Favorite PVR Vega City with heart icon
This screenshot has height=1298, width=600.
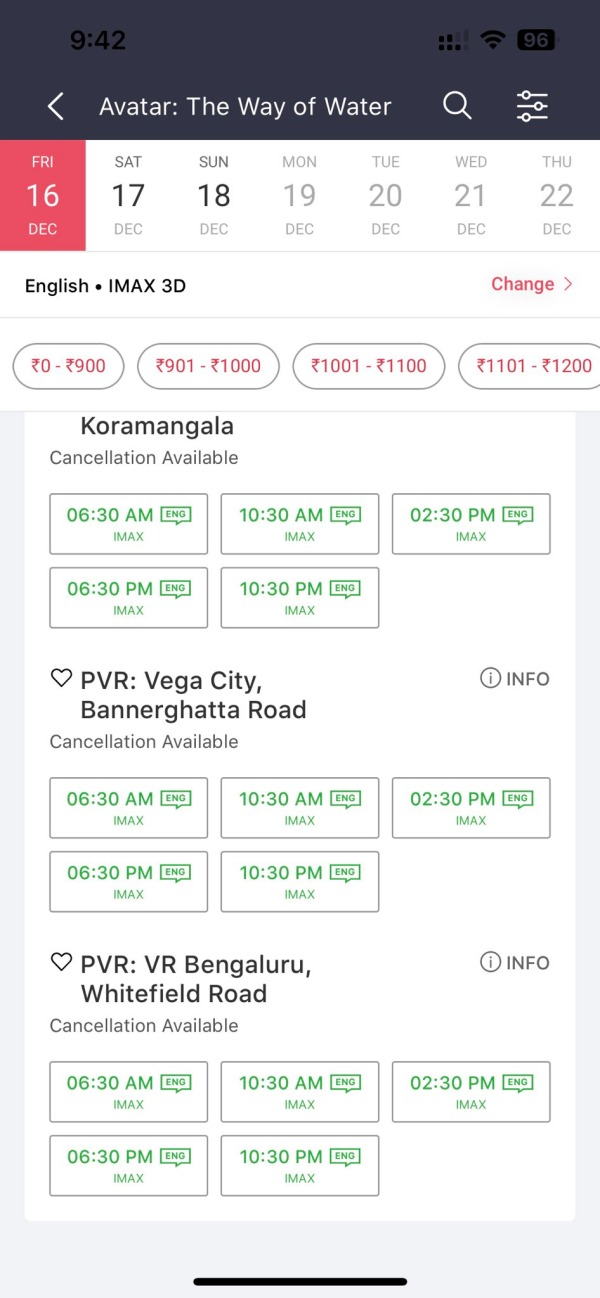[x=62, y=679]
